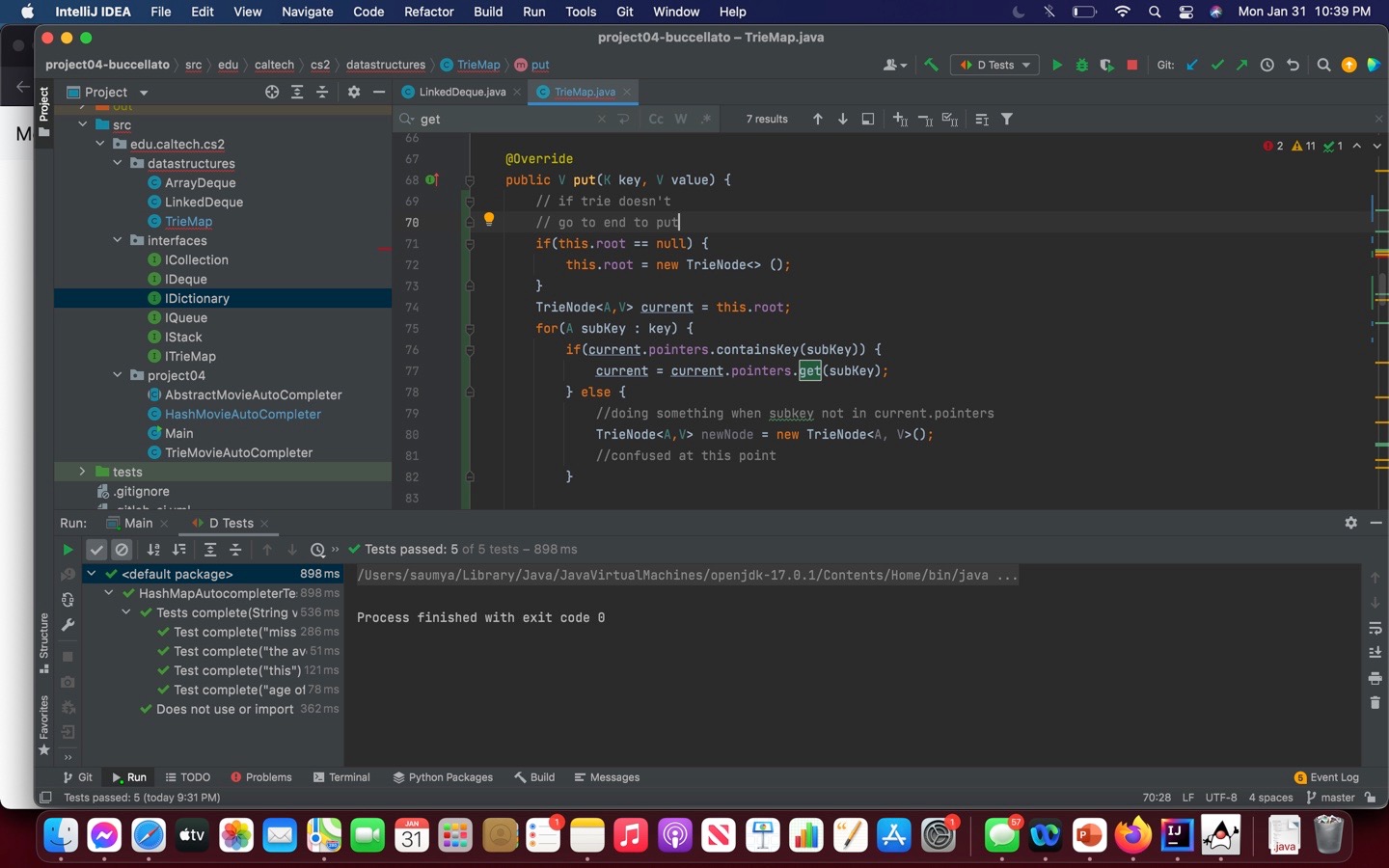Viewport: 1389px width, 868px height.
Task: Rerun tests with the green play icon
Action: tap(68, 550)
